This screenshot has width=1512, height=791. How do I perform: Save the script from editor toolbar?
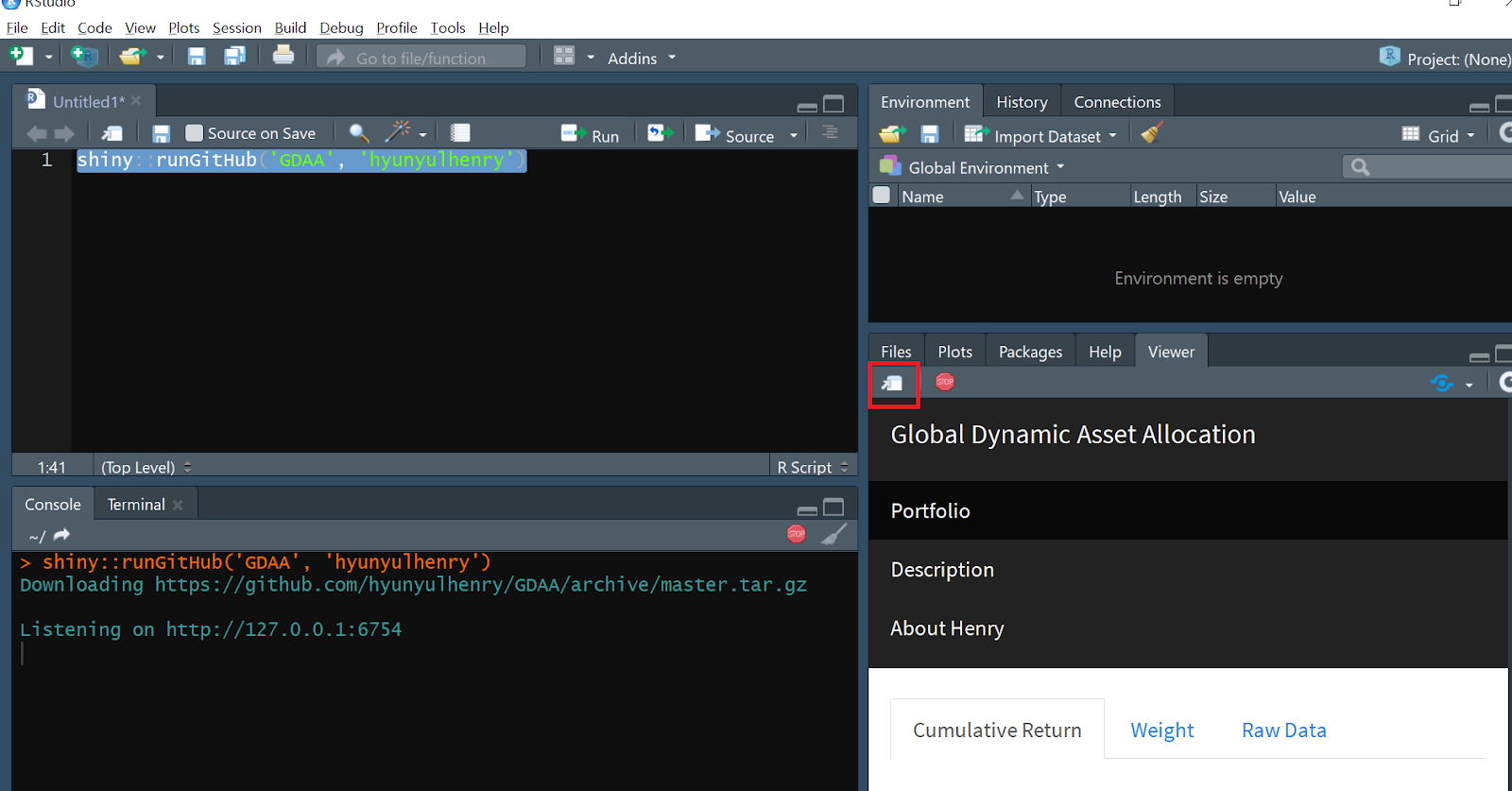[x=161, y=134]
